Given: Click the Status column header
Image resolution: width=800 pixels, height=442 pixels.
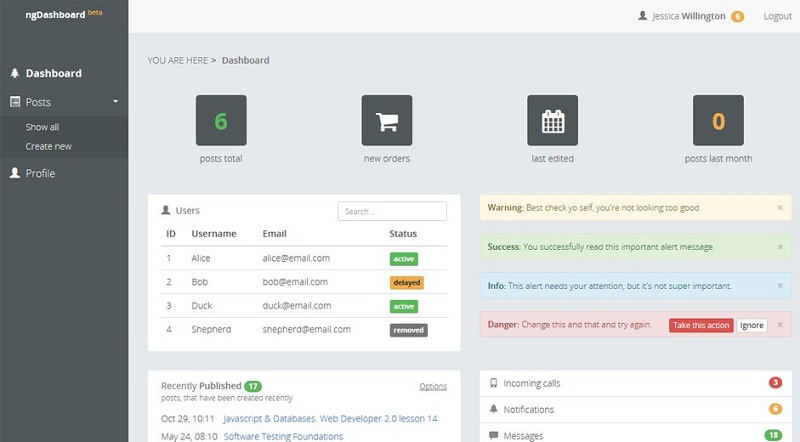Looking at the screenshot, I should tap(403, 234).
